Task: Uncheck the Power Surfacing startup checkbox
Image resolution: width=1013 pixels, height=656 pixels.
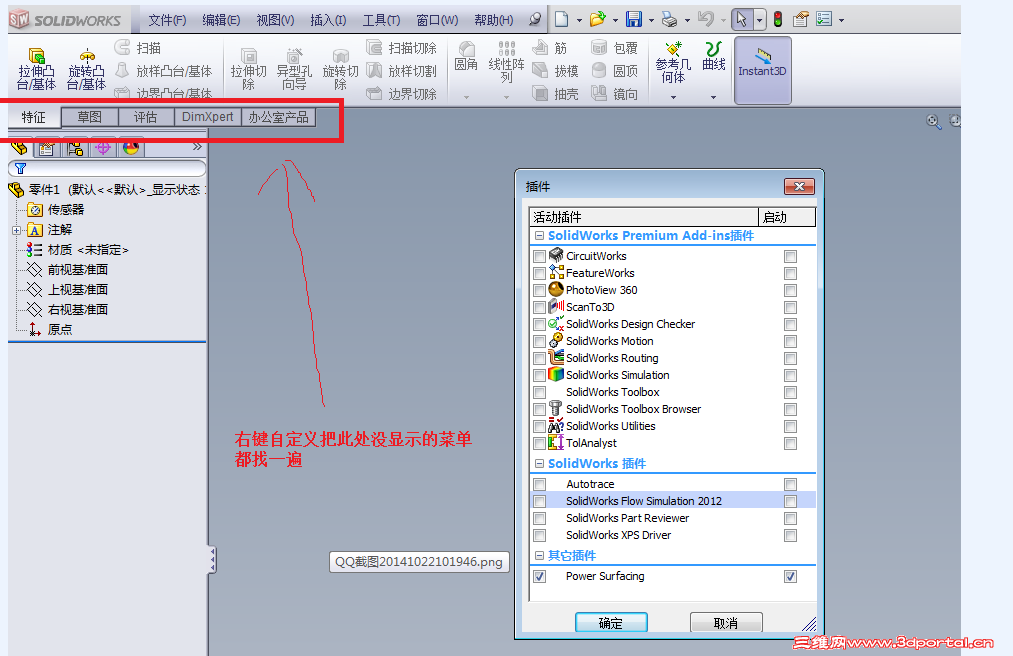Action: pos(790,576)
